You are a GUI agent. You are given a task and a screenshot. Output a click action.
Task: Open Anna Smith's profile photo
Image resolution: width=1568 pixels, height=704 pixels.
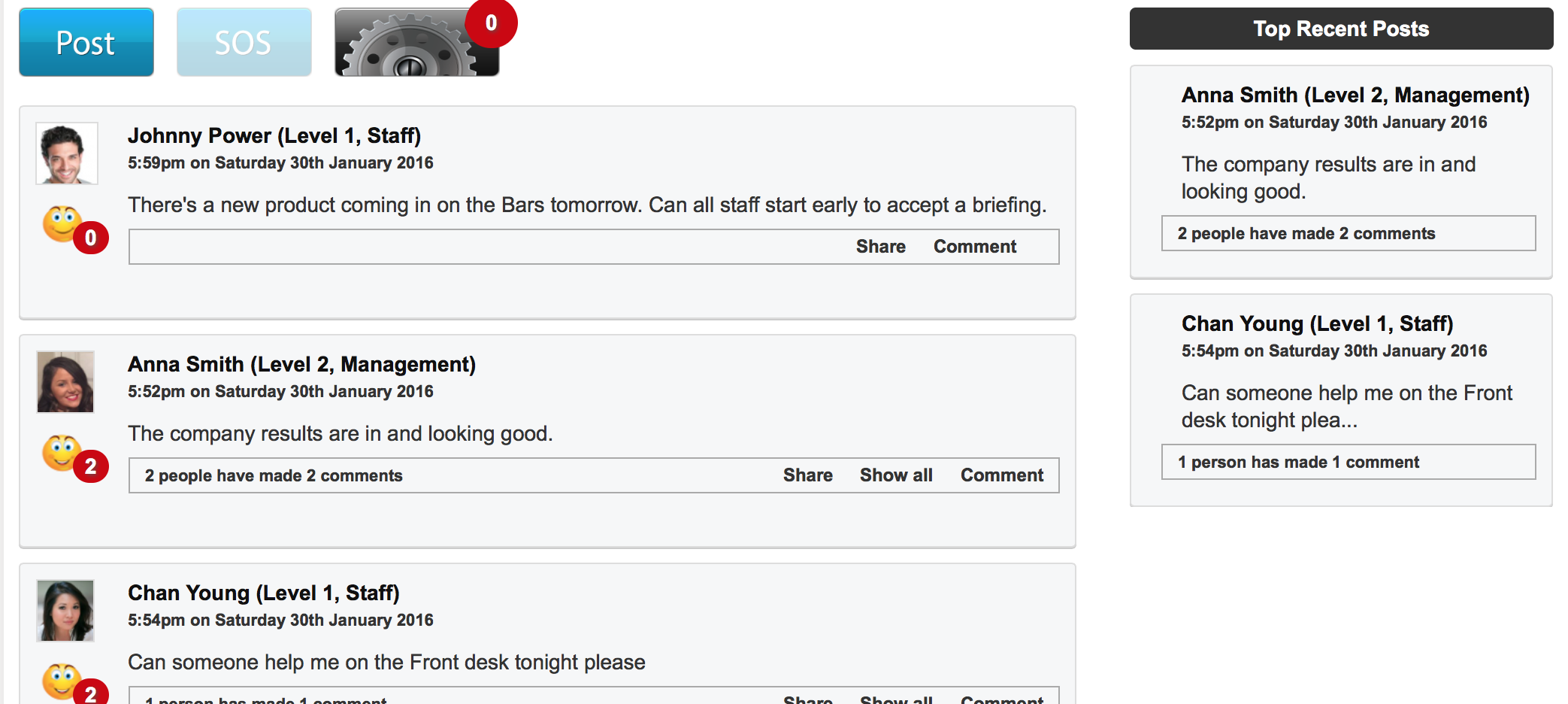tap(66, 382)
